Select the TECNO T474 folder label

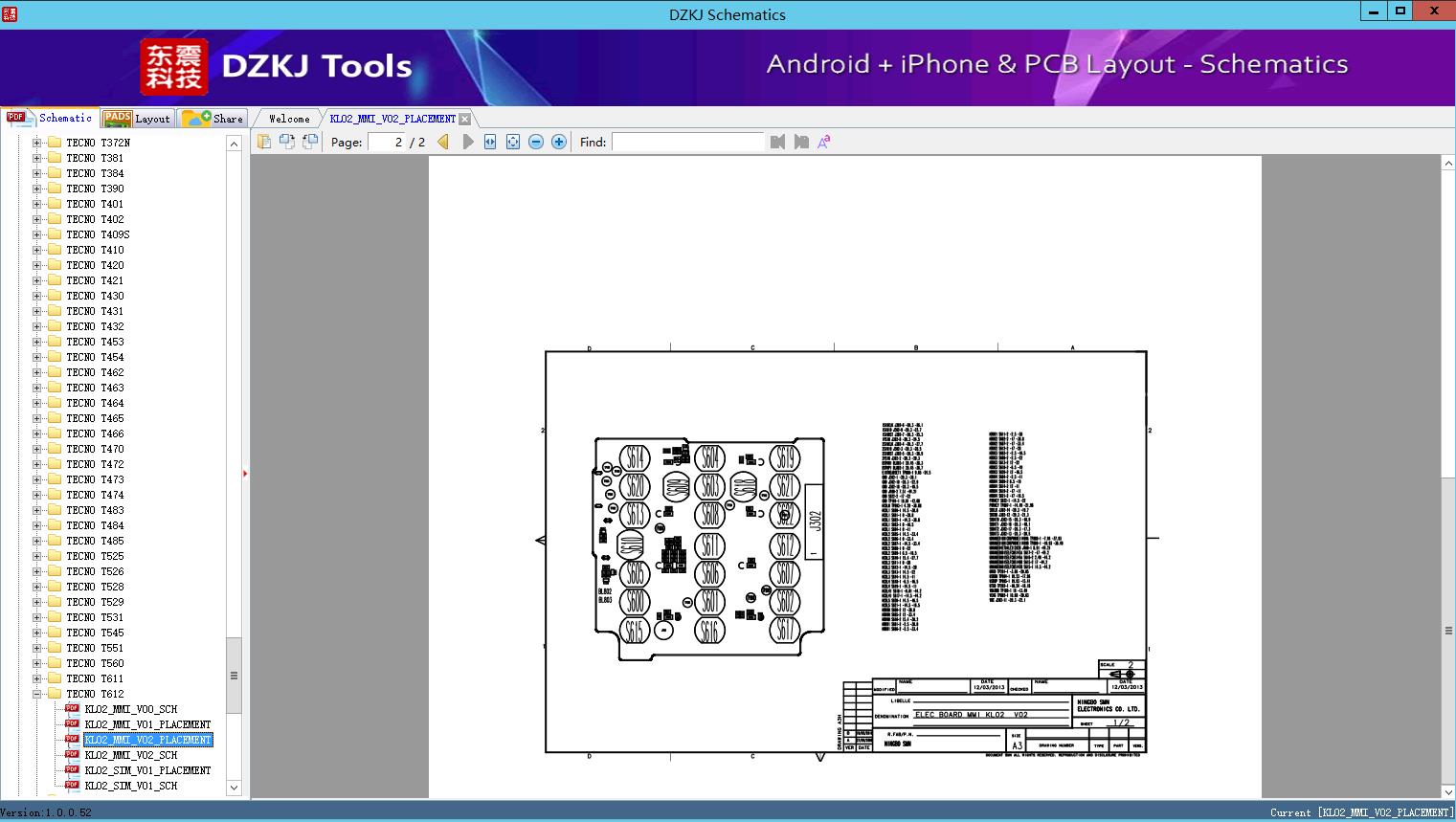click(95, 495)
